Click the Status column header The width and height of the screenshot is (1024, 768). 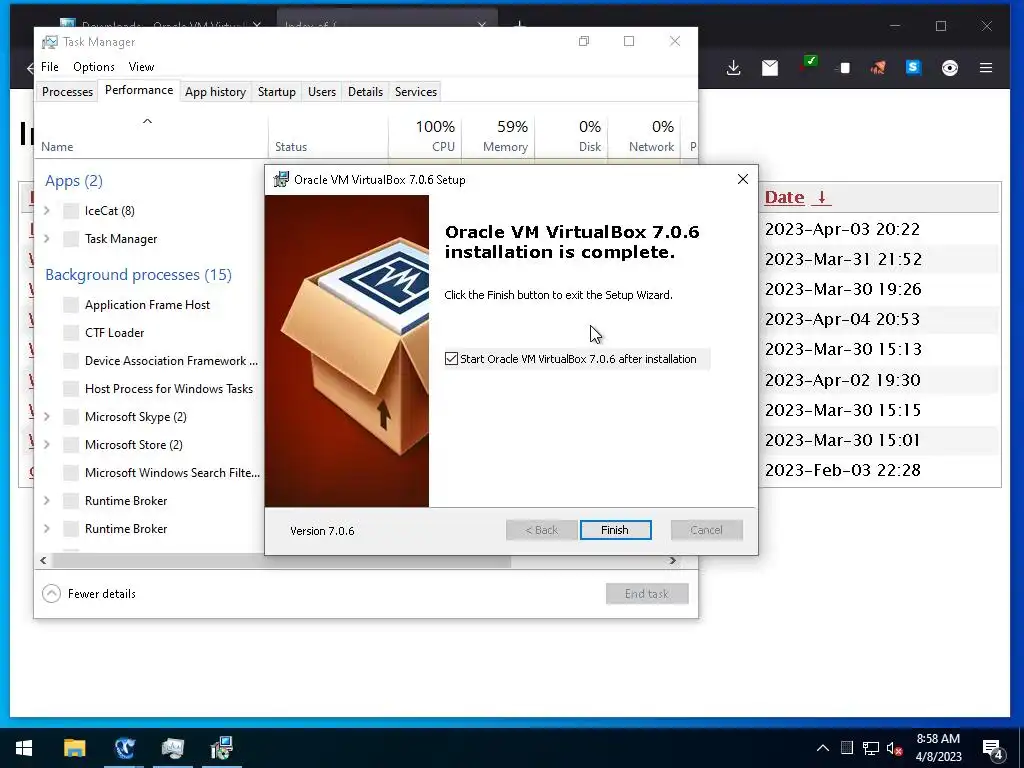point(328,136)
